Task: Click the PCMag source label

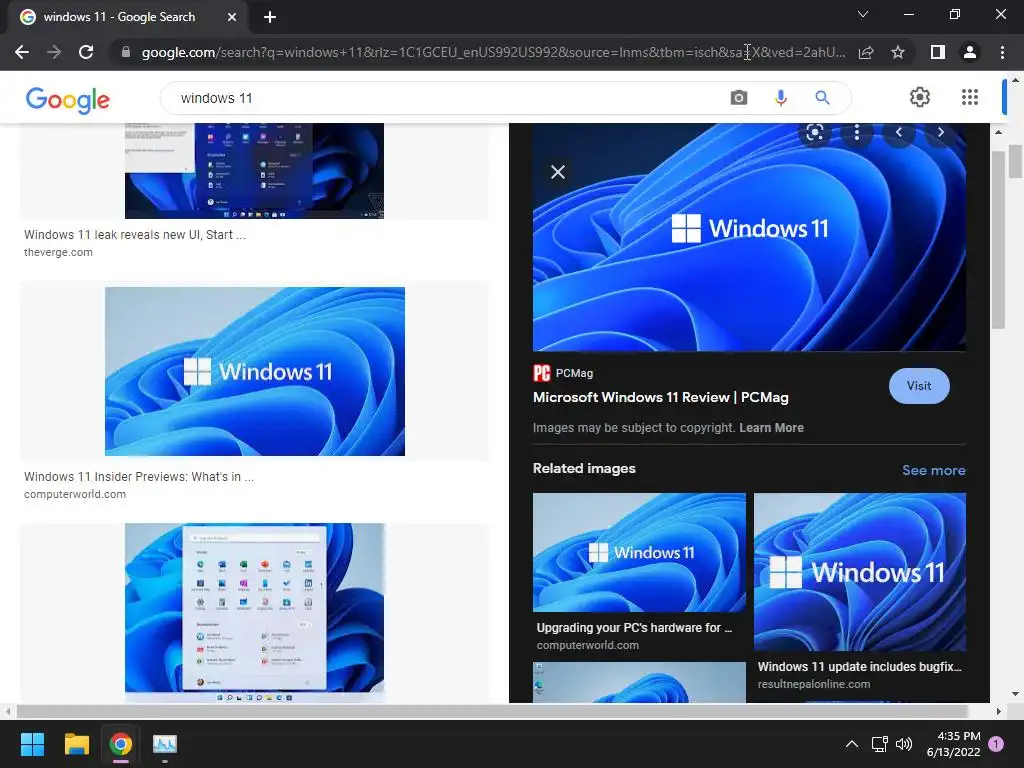Action: 563,373
